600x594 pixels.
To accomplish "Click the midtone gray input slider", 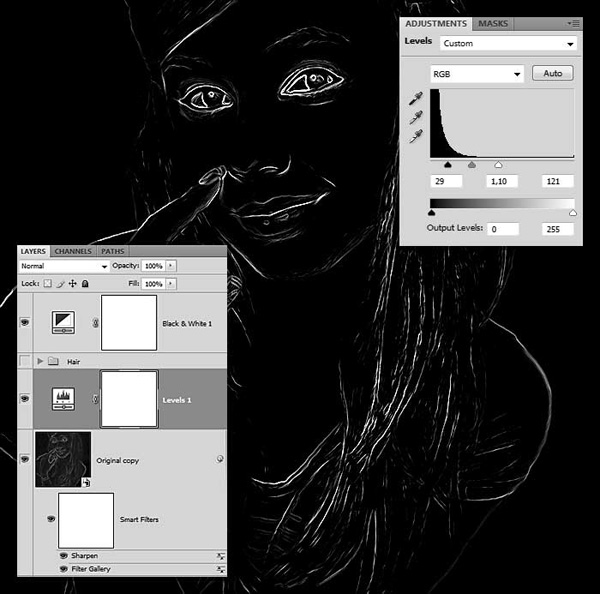I will pyautogui.click(x=472, y=165).
